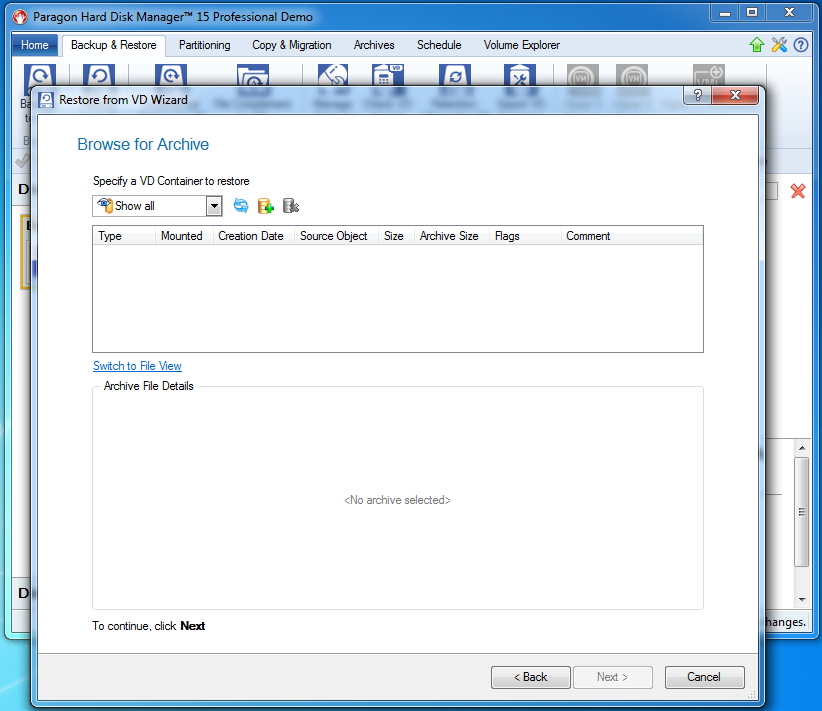Switch to the Home tab
The image size is (822, 711).
pyautogui.click(x=34, y=45)
